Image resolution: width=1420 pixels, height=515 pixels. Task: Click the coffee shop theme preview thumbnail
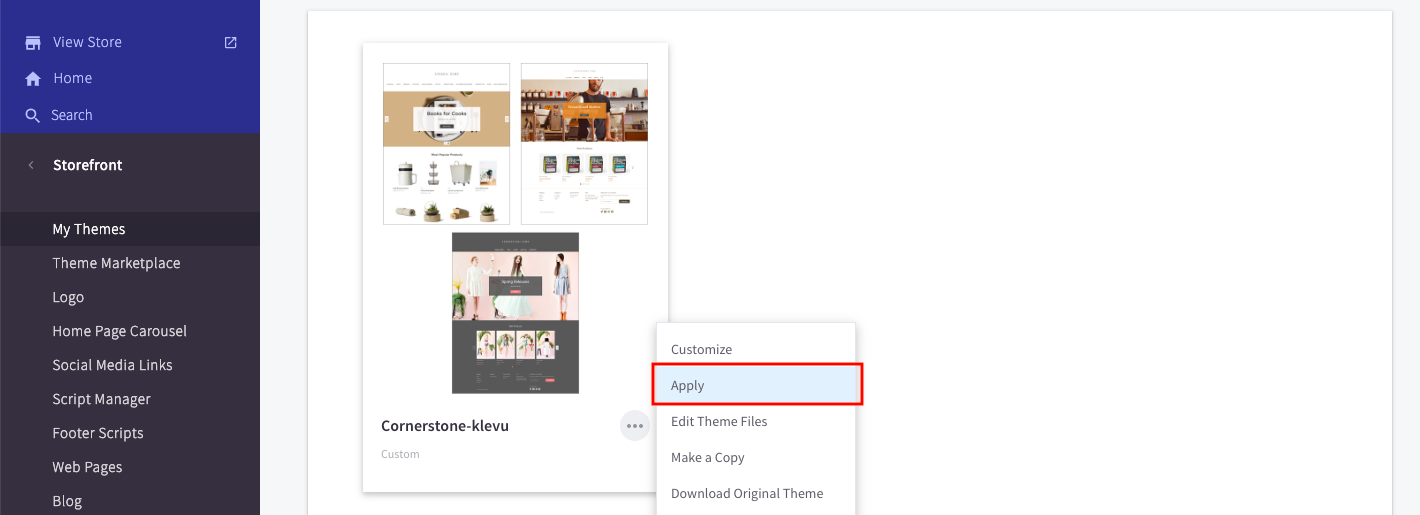coord(584,144)
